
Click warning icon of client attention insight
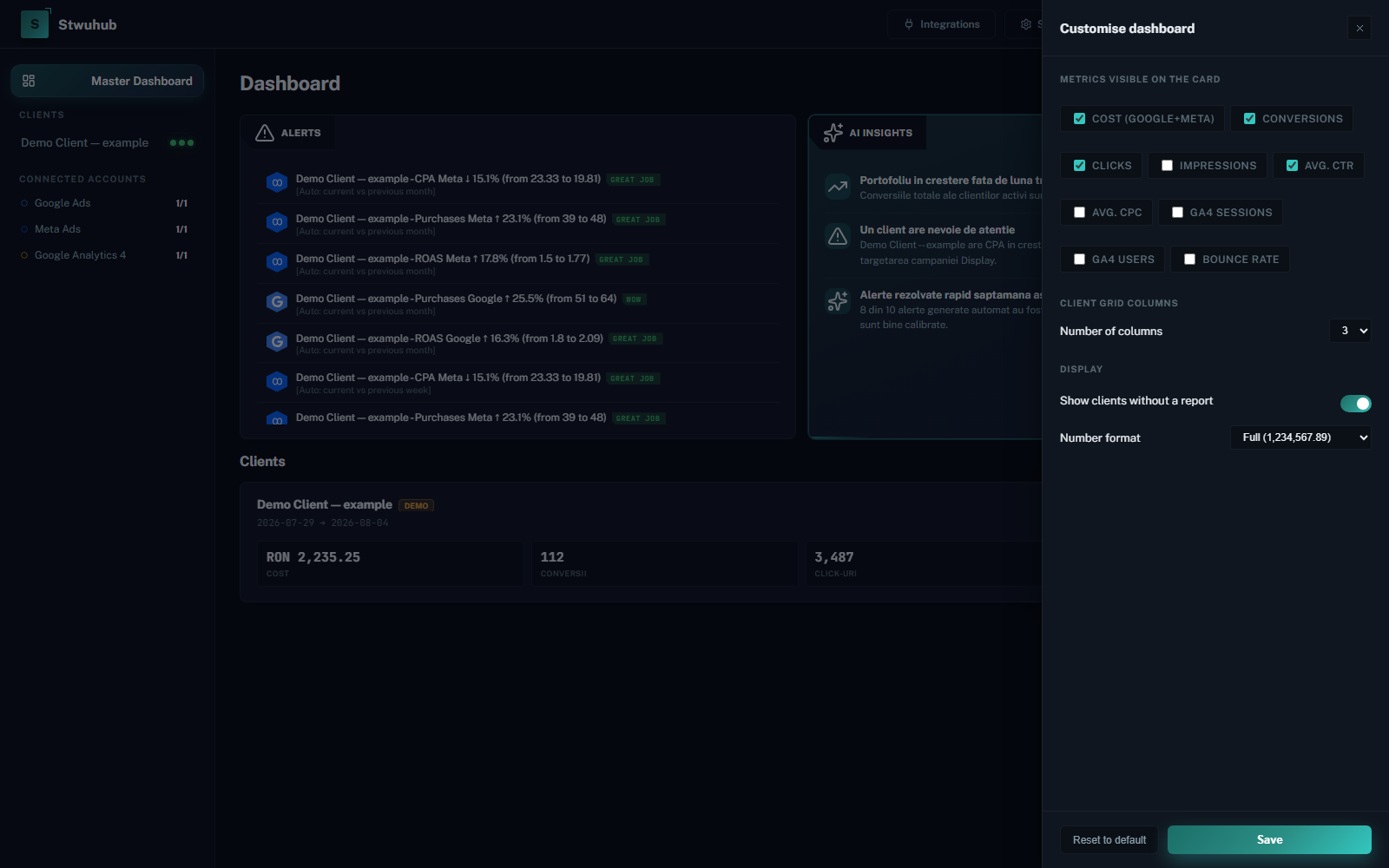tap(838, 236)
